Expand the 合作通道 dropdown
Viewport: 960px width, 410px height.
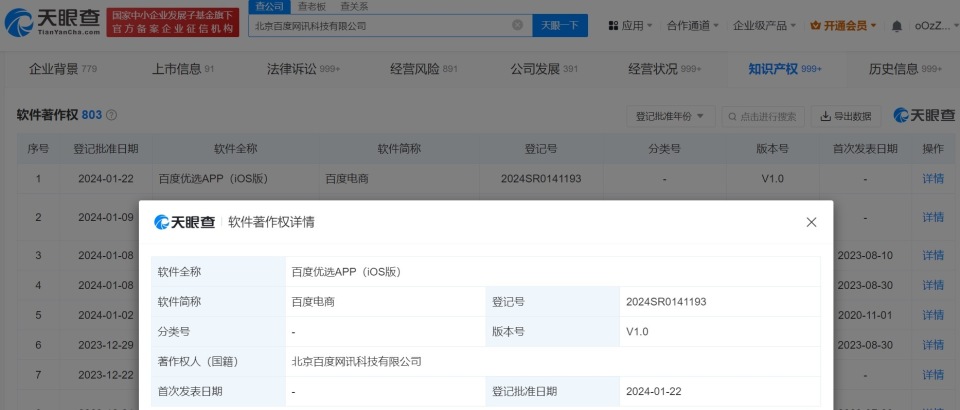tap(692, 26)
